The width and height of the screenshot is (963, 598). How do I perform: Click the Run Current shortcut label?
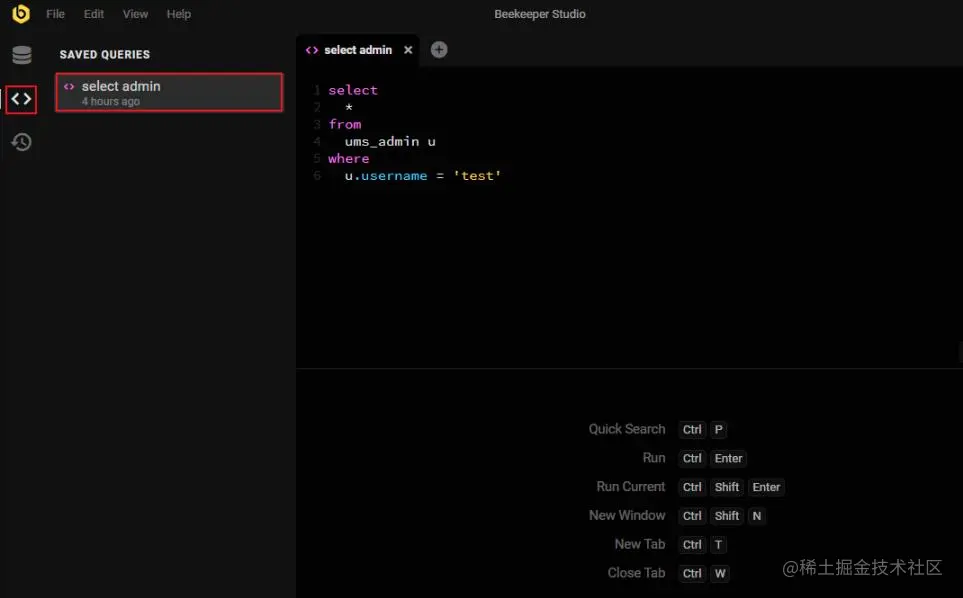click(x=630, y=487)
